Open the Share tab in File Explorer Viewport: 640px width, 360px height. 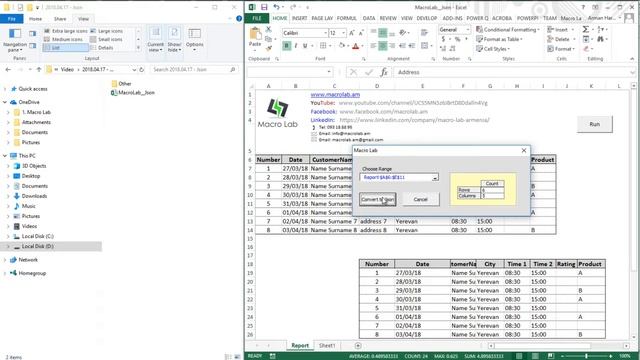point(60,19)
